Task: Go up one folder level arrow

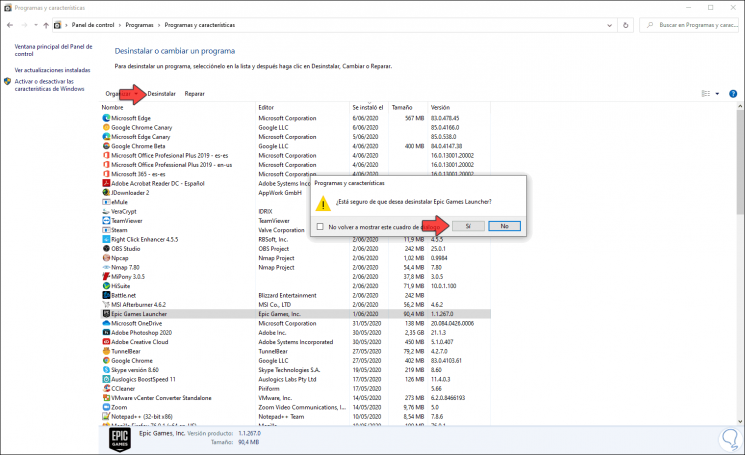Action: (x=46, y=25)
